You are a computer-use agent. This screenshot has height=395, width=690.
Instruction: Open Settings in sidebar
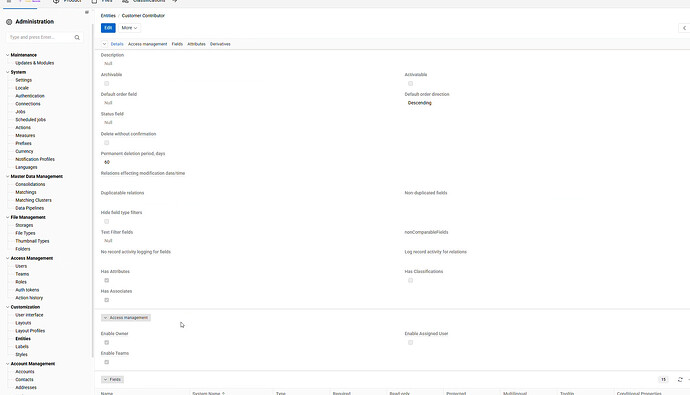click(x=24, y=80)
